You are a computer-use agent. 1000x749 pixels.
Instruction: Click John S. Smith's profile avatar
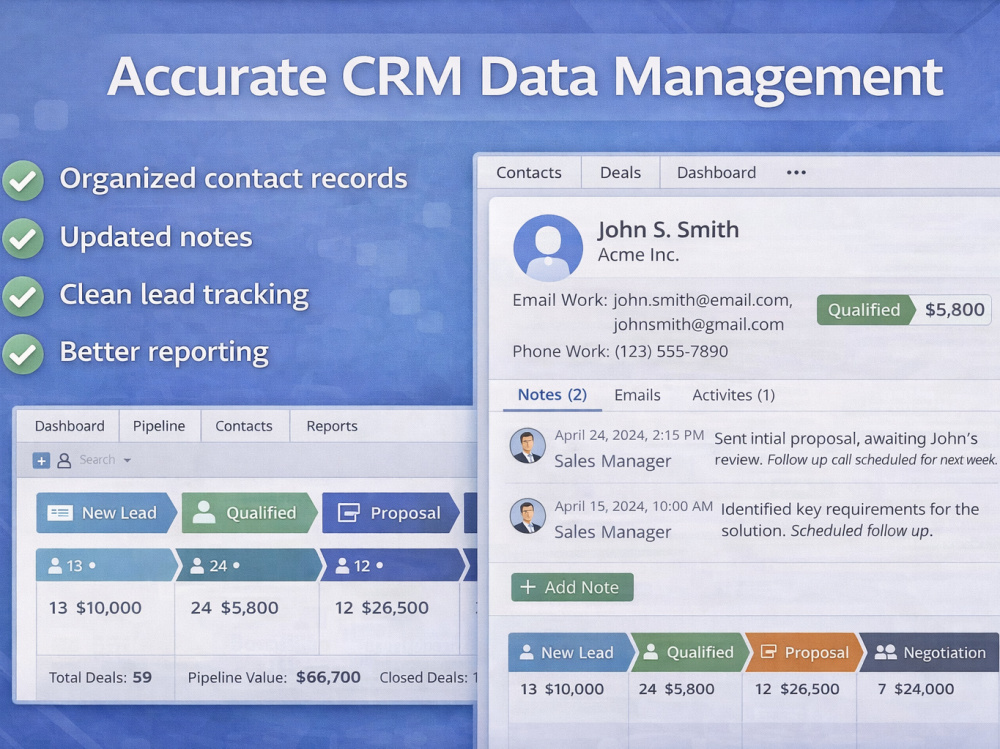pos(548,248)
